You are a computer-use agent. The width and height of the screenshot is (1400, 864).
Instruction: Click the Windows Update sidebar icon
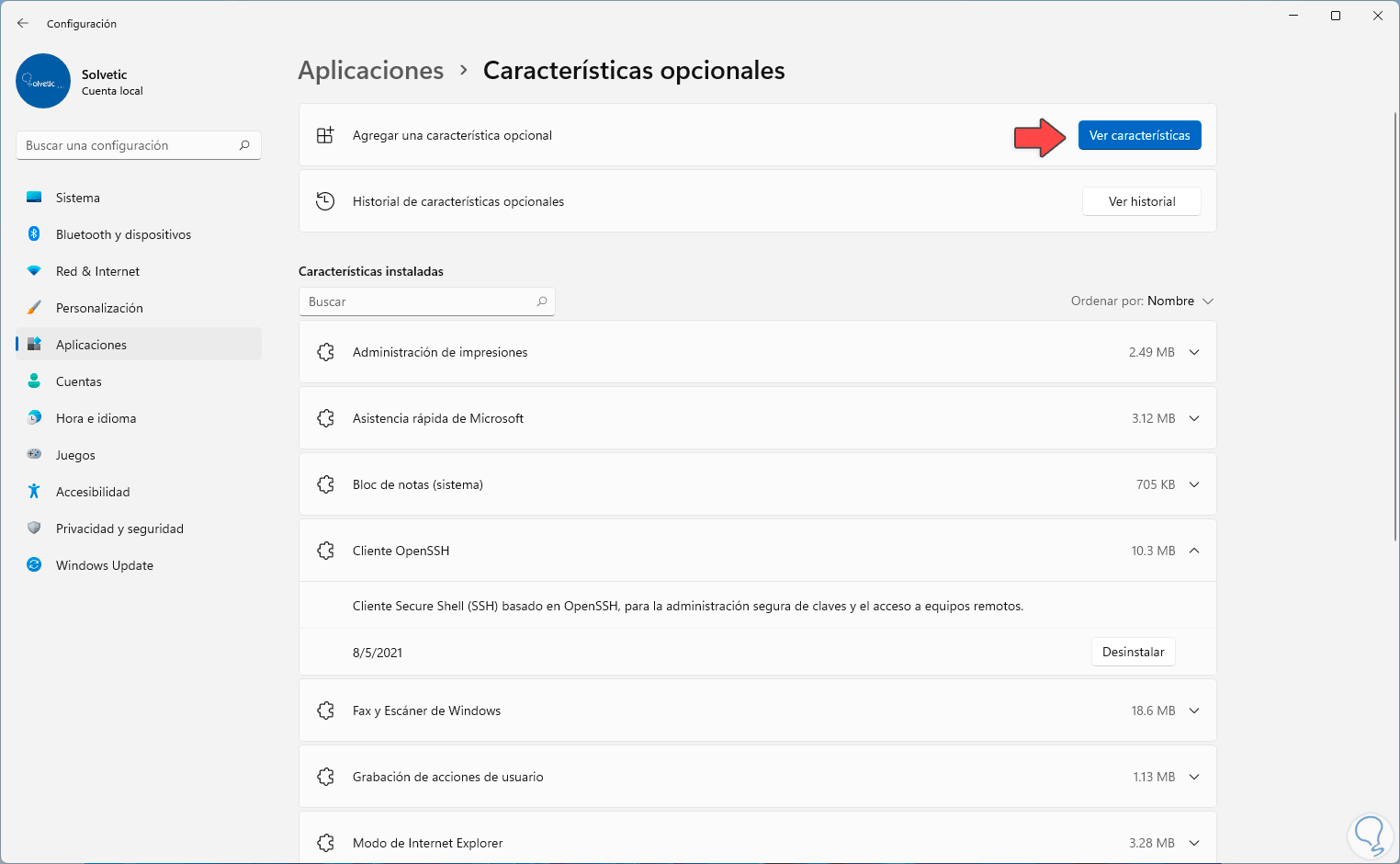coord(34,565)
